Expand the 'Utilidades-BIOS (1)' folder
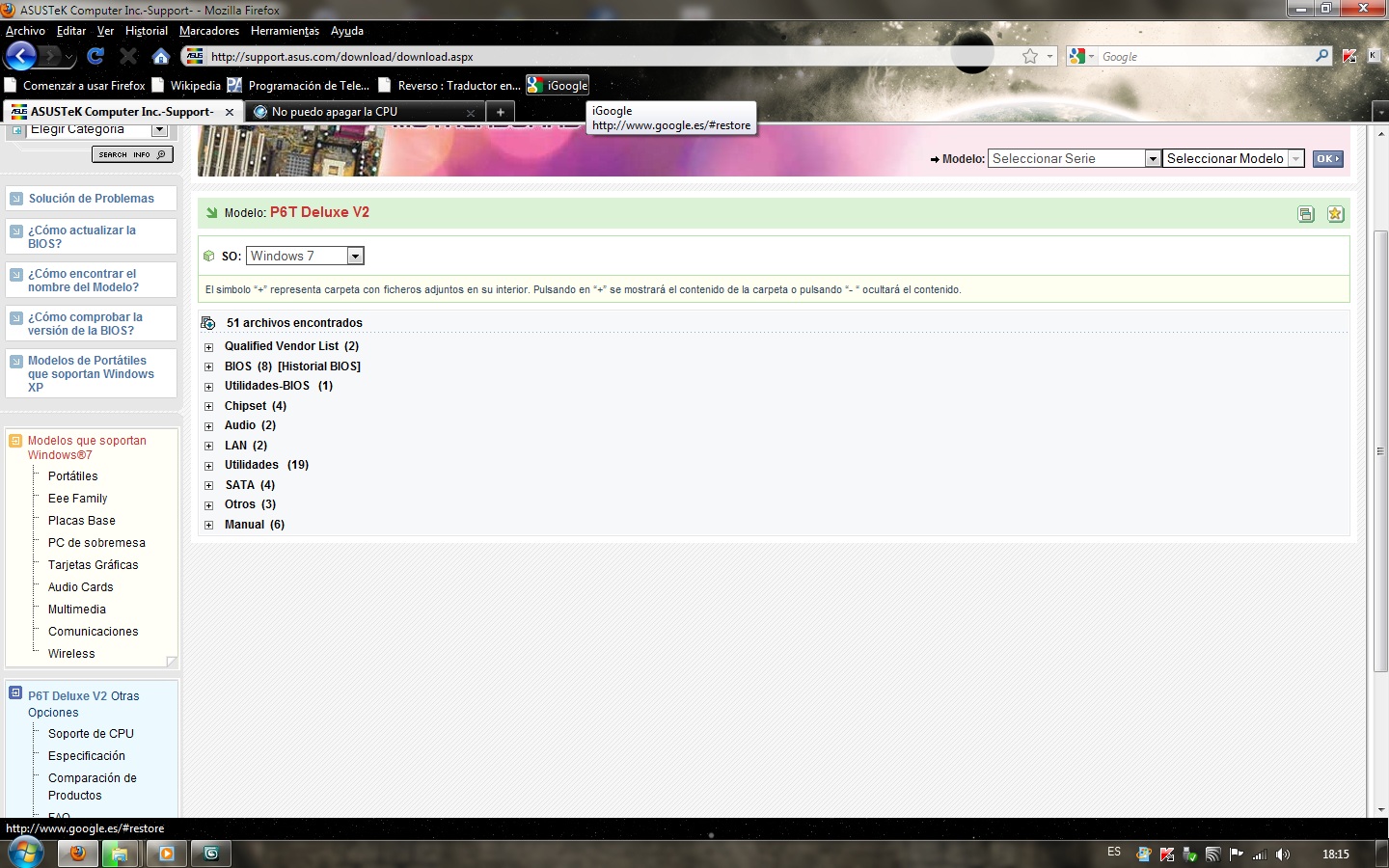 208,387
